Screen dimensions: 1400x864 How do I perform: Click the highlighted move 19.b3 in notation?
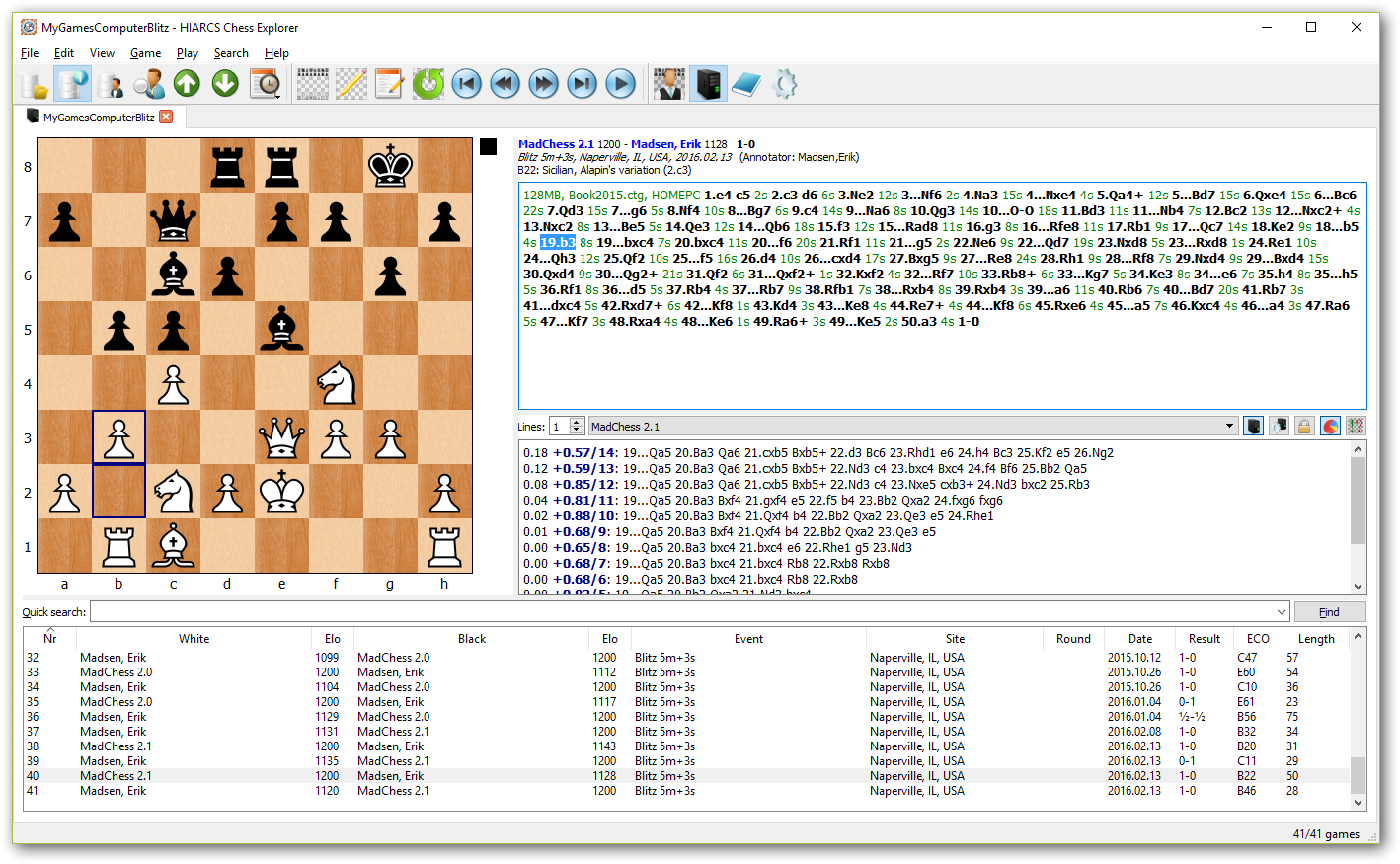557,242
